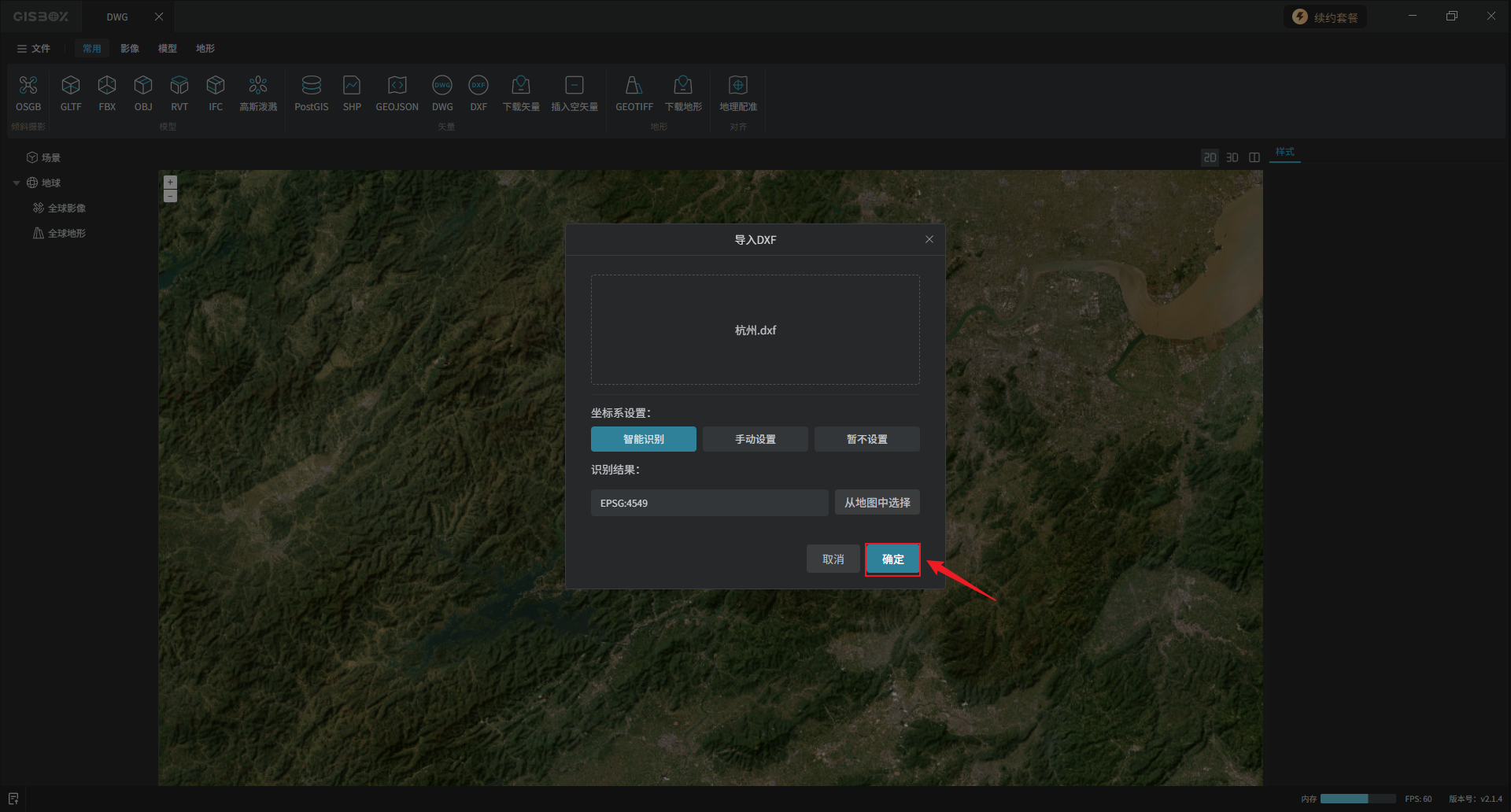This screenshot has height=812, width=1511.
Task: Switch to the 影像 ribbon tab
Action: [x=130, y=49]
